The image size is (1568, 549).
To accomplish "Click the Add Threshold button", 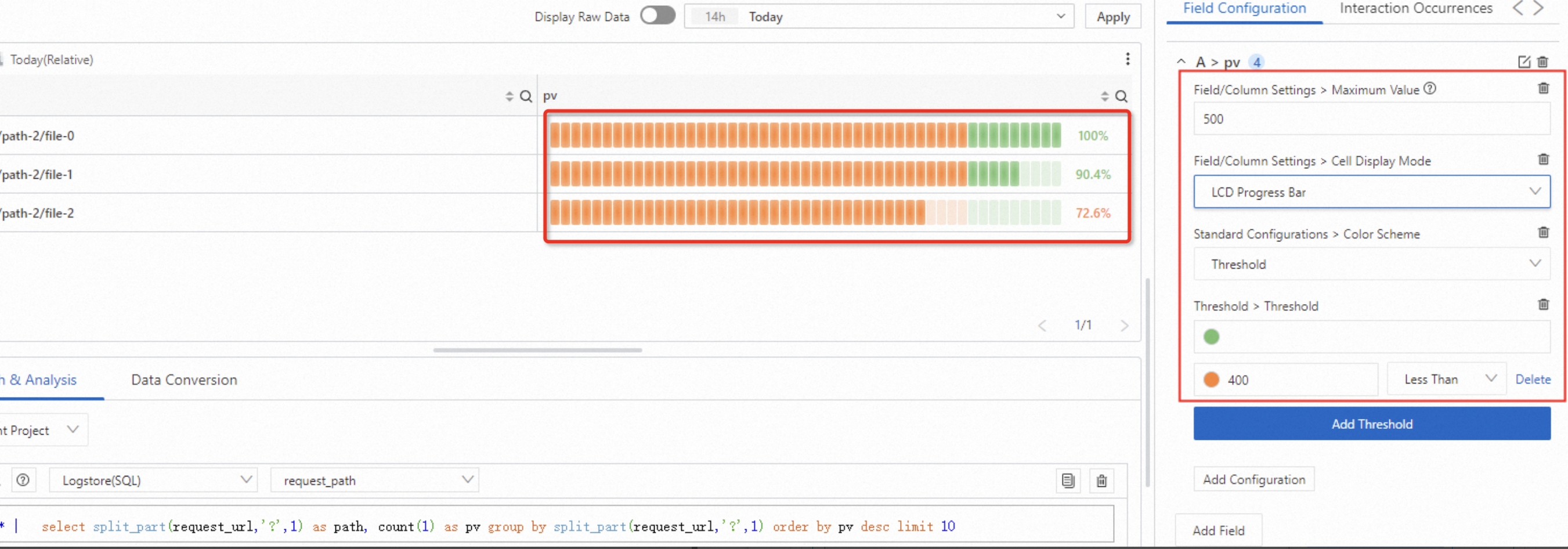I will pyautogui.click(x=1371, y=424).
